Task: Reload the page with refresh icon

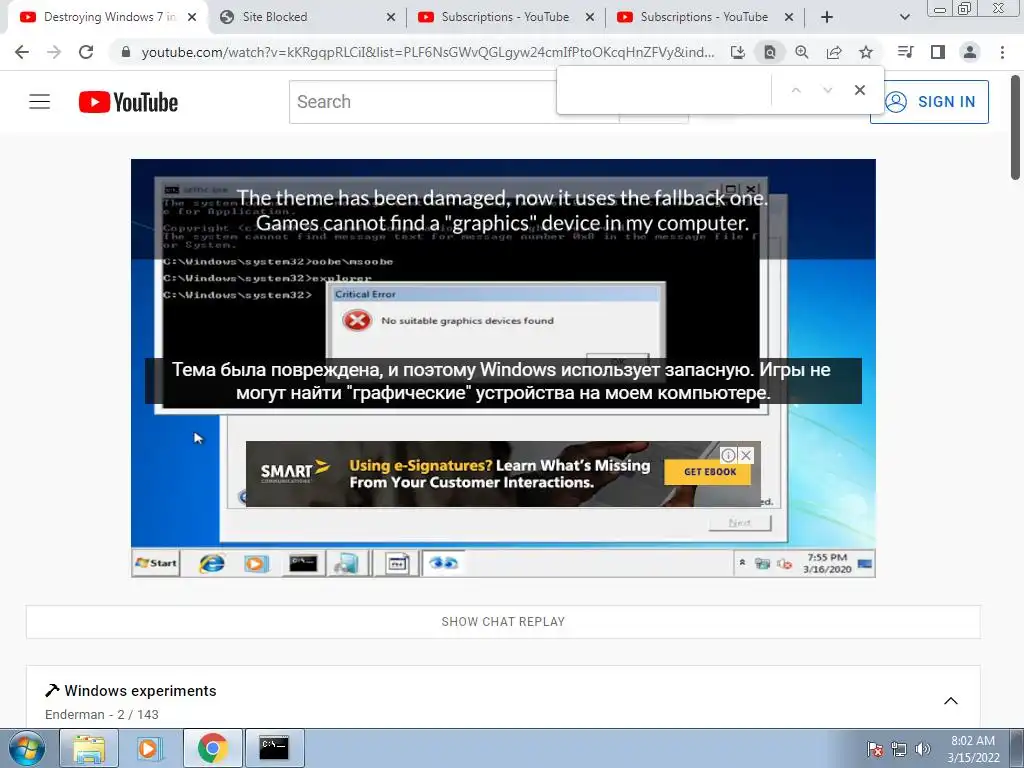Action: pos(86,52)
